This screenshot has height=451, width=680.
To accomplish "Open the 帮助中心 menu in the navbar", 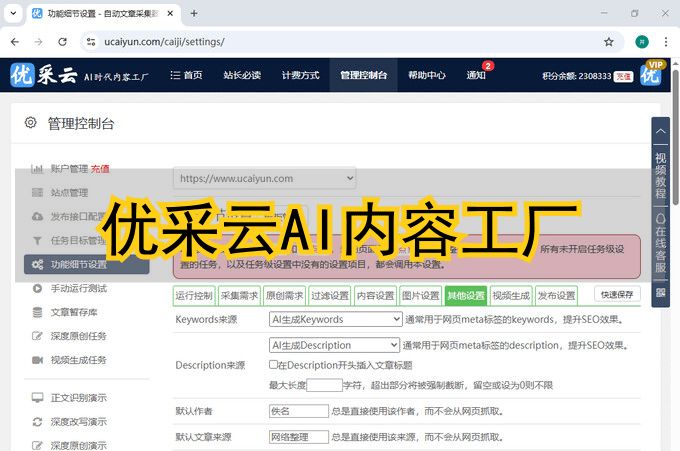I will (426, 75).
